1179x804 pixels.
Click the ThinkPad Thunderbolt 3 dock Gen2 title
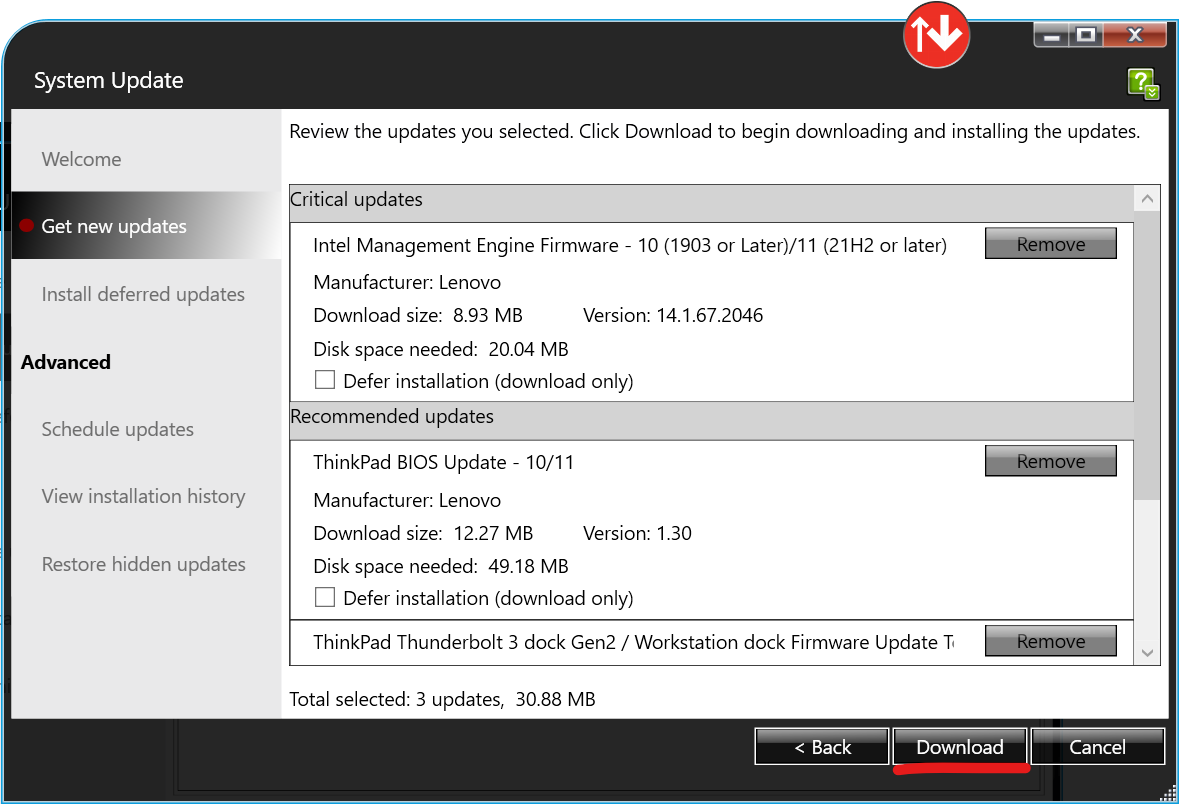coord(633,642)
